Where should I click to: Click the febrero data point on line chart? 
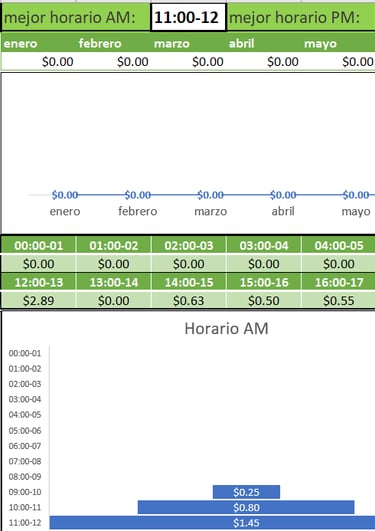138,195
